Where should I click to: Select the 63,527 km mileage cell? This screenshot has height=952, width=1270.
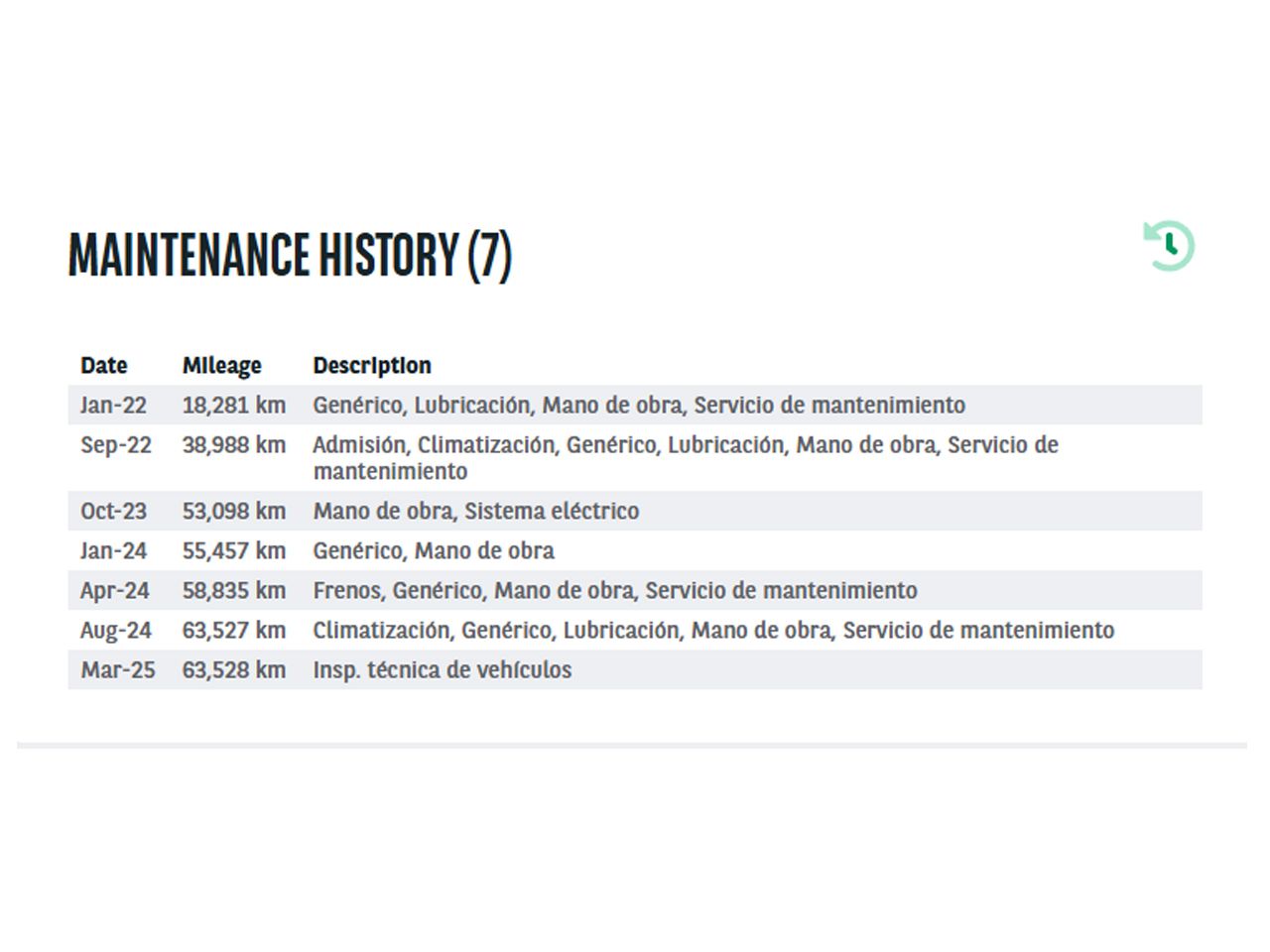coord(234,630)
